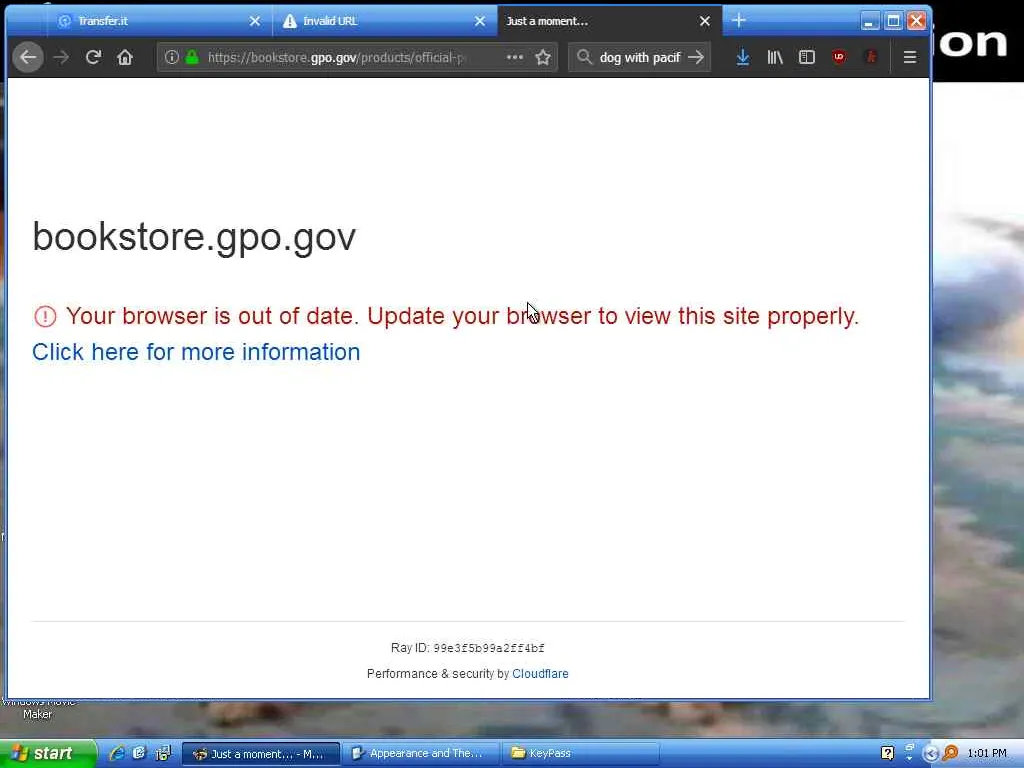This screenshot has width=1024, height=768.
Task: Click the 'dog with pacif' search field
Action: click(x=639, y=57)
